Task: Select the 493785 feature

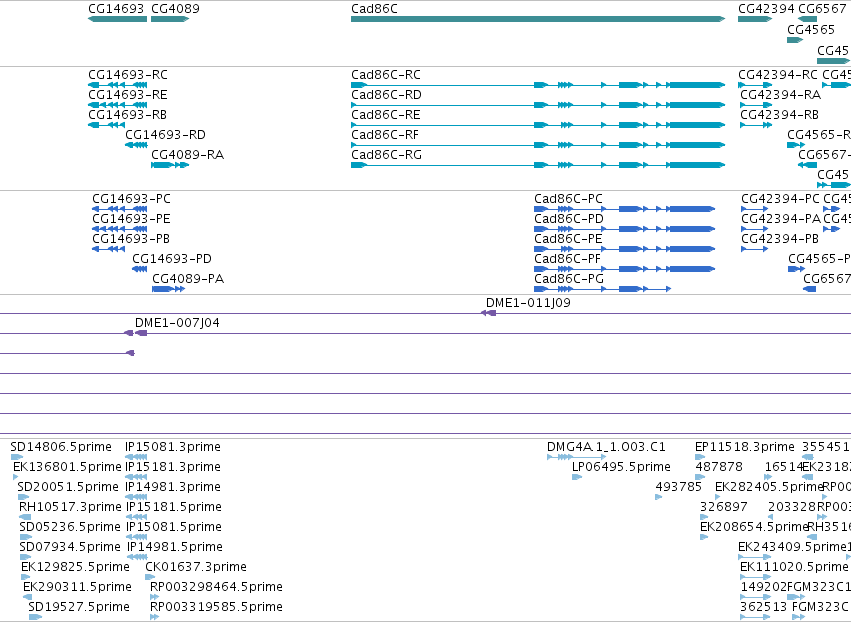Action: coord(658,497)
